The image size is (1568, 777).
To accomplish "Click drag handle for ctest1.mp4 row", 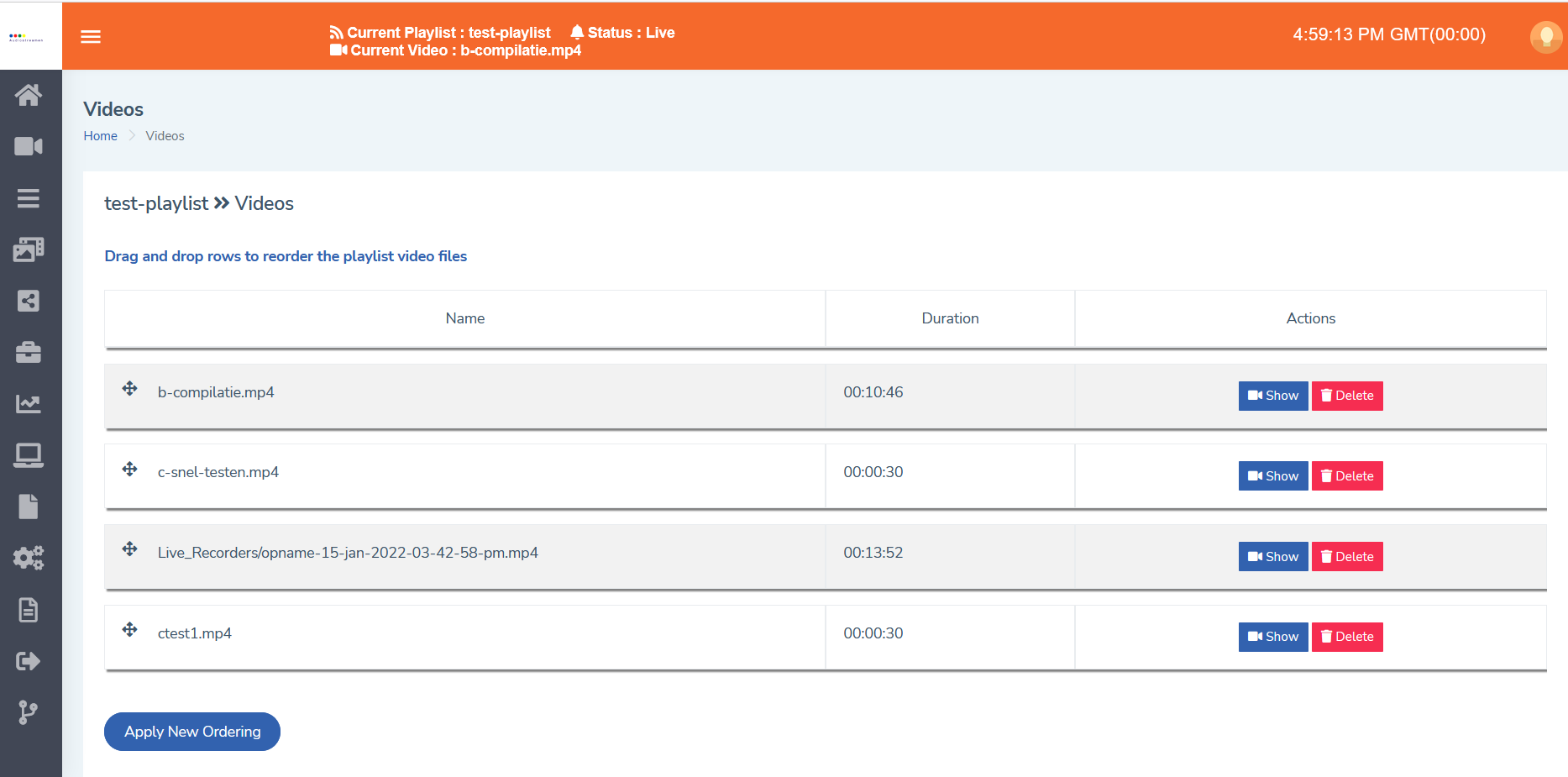I will tap(129, 630).
